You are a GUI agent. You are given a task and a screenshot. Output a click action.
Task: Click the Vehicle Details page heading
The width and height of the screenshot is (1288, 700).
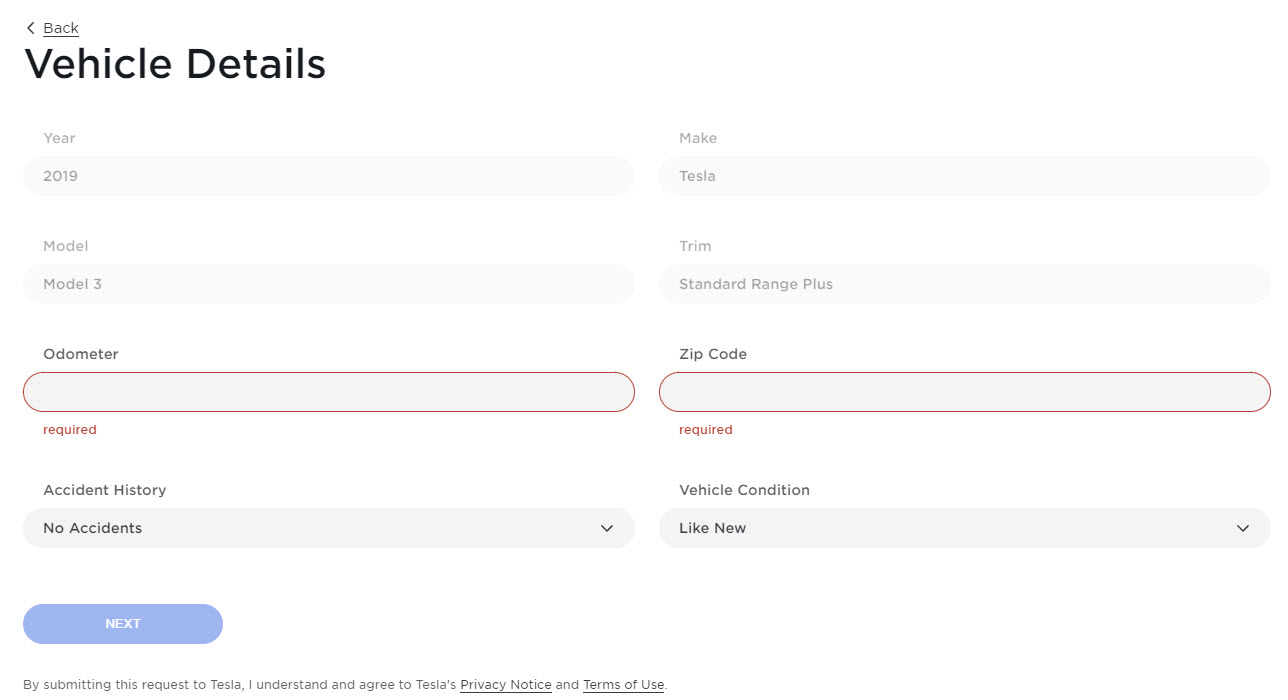pyautogui.click(x=175, y=64)
